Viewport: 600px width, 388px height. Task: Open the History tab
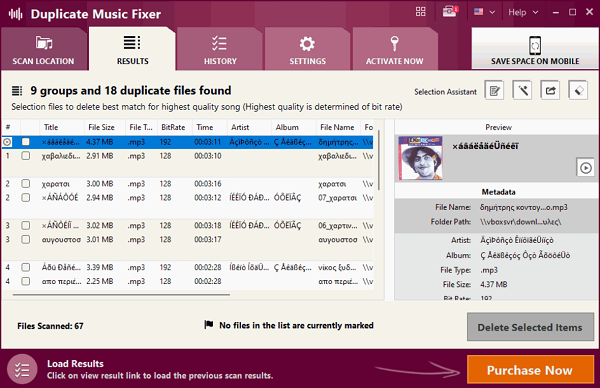(x=220, y=49)
